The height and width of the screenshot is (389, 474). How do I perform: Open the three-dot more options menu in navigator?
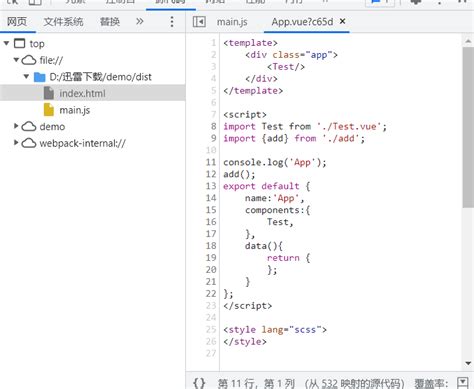pyautogui.click(x=172, y=22)
